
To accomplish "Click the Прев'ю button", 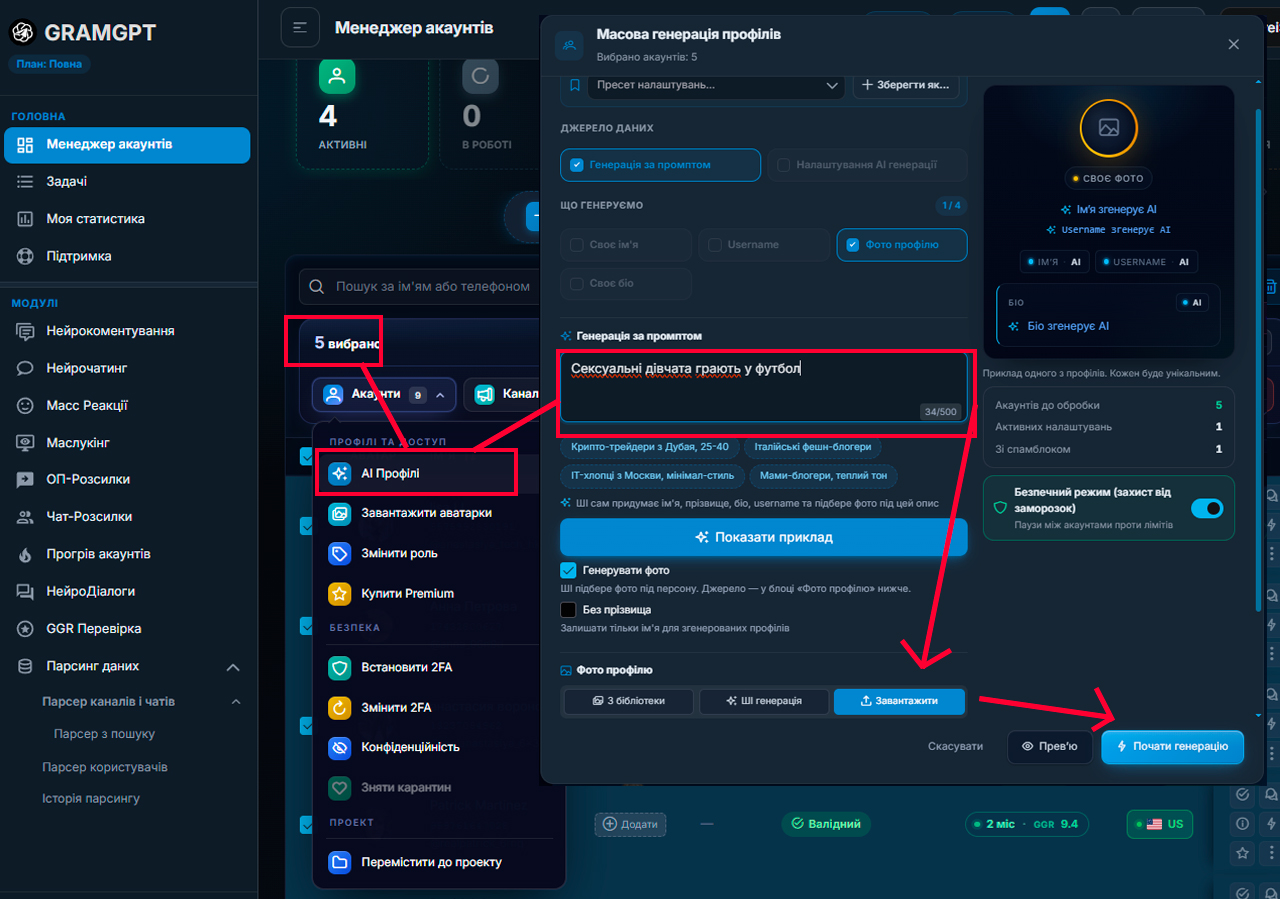I will (1049, 747).
